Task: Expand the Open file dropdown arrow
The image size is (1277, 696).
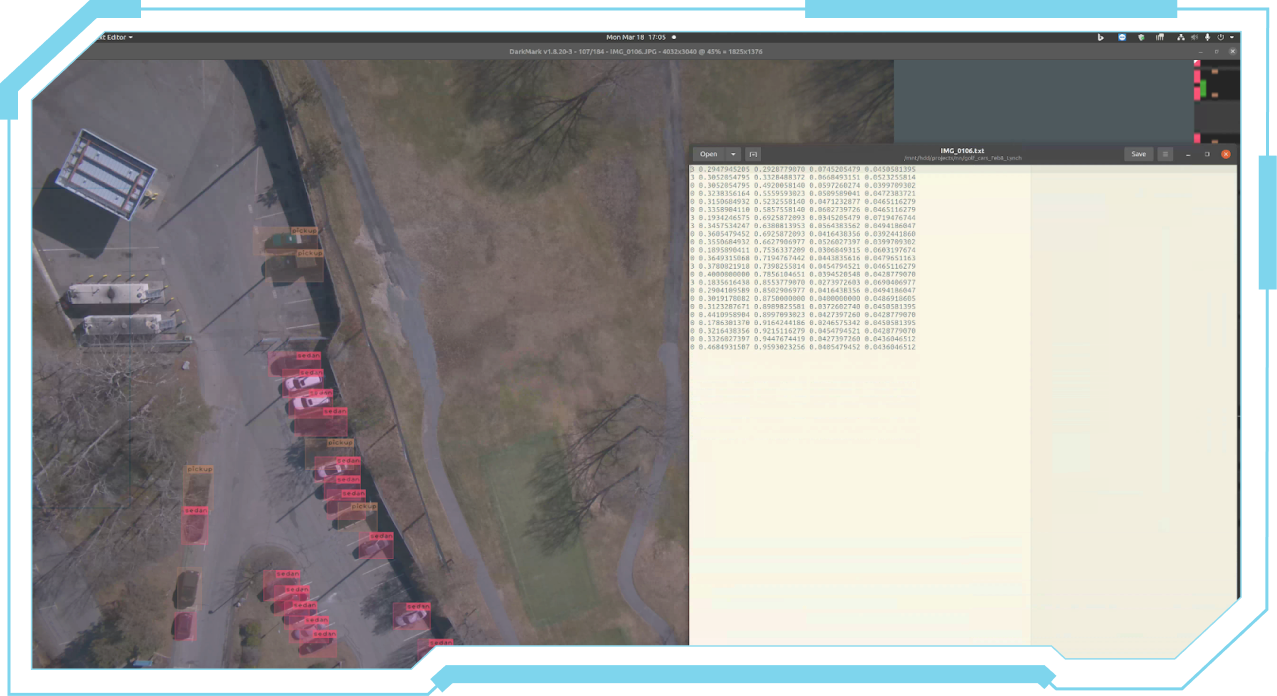Action: click(x=733, y=155)
